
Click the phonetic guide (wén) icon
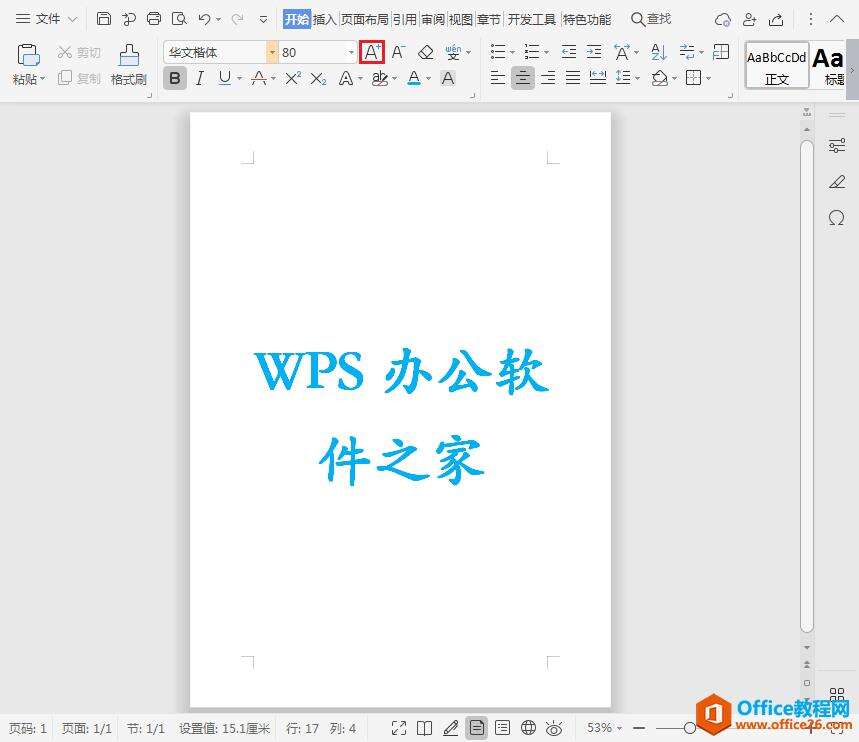pyautogui.click(x=453, y=52)
